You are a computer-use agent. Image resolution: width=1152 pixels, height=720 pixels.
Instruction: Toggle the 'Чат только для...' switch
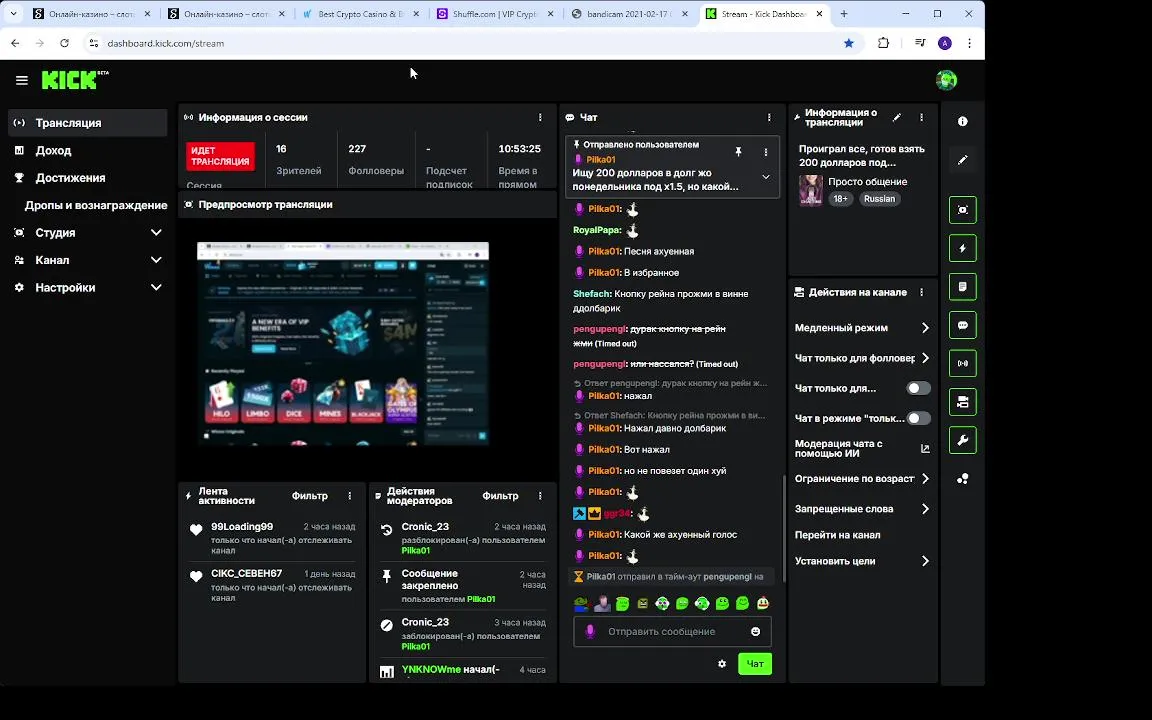pyautogui.click(x=918, y=388)
